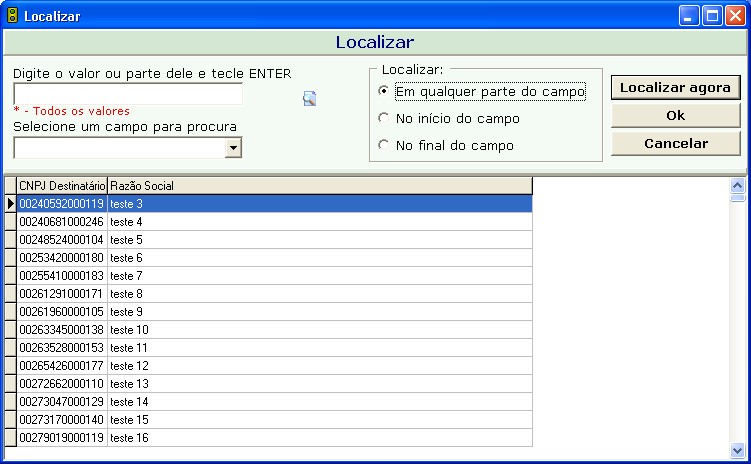Click the scrollbar up arrow in the grid

pyautogui.click(x=738, y=185)
